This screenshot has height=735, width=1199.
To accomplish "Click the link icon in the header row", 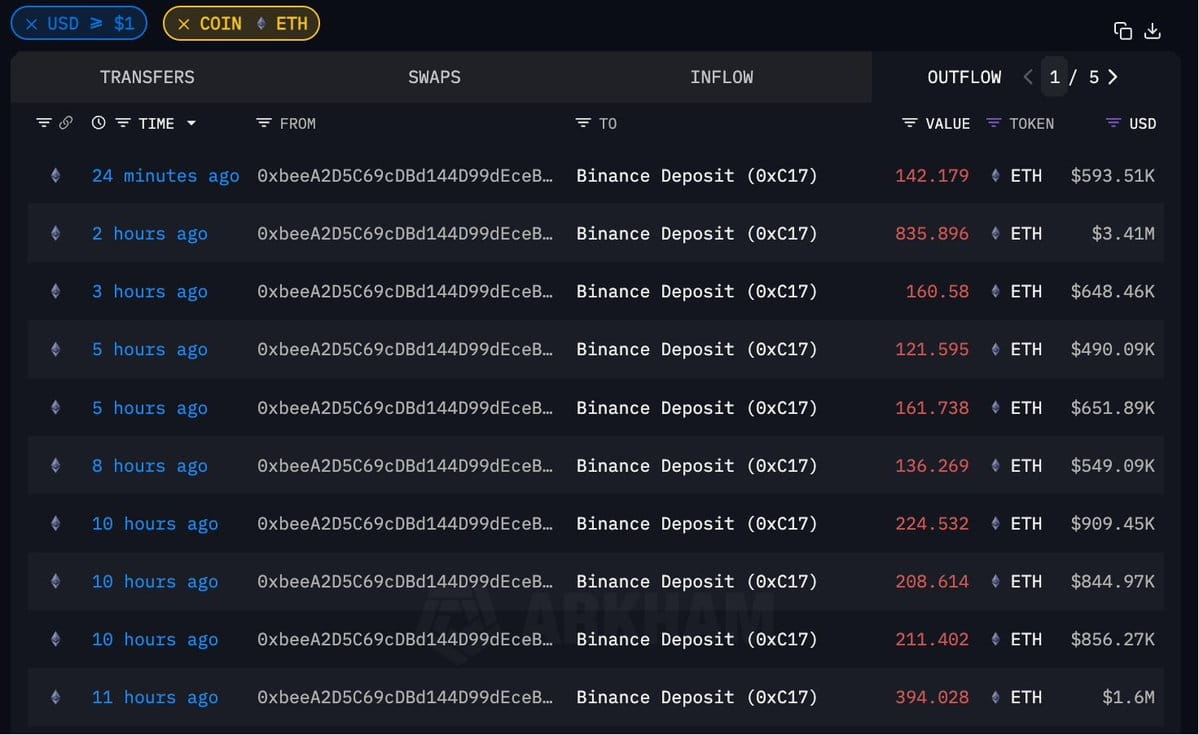I will pyautogui.click(x=66, y=122).
